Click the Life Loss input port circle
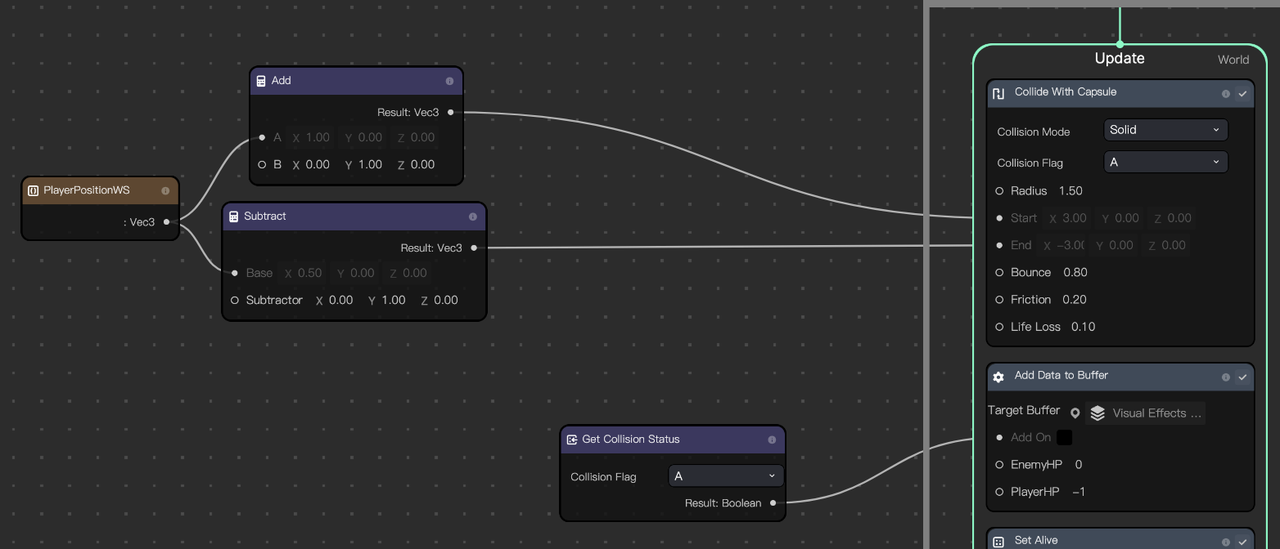 999,327
